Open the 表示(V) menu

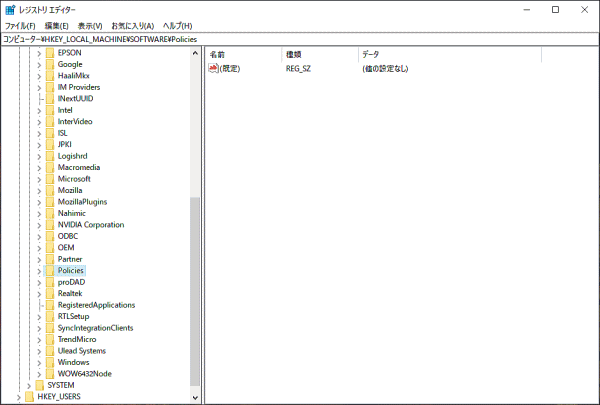(90, 25)
